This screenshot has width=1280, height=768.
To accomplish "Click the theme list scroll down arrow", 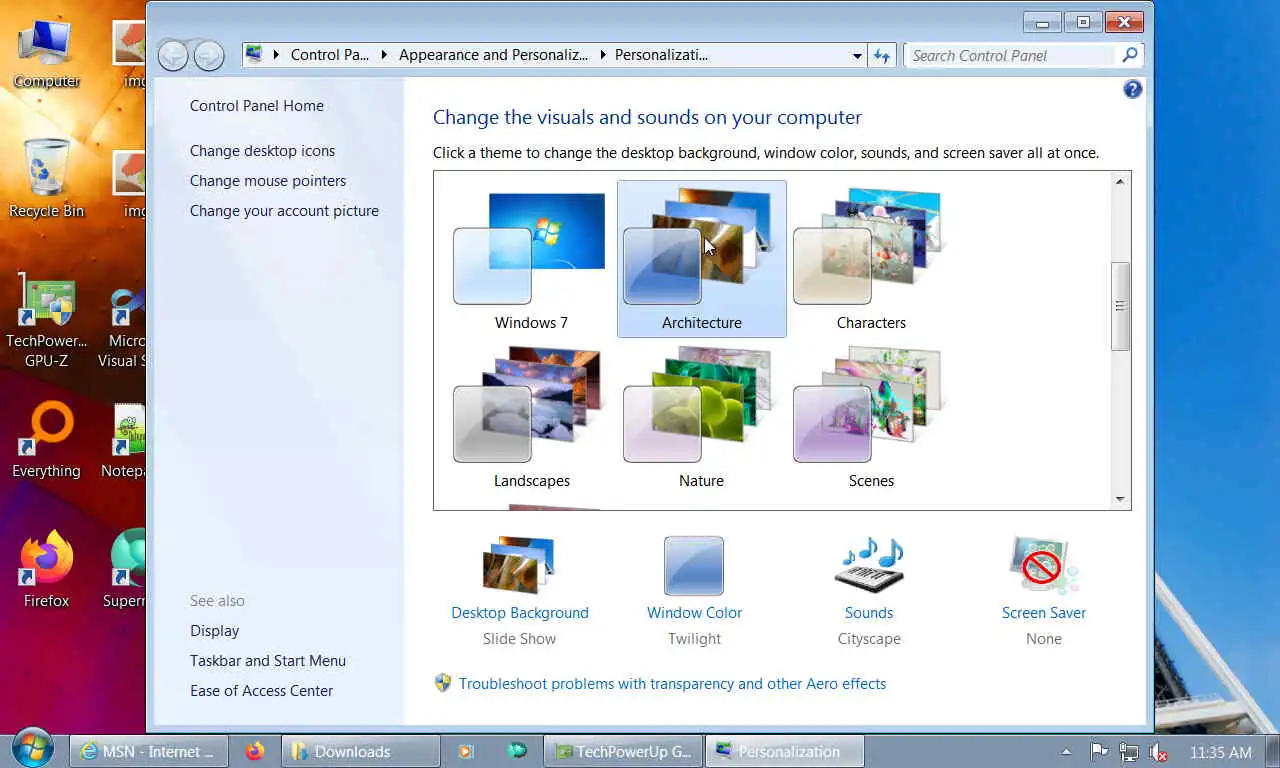I will click(x=1120, y=499).
